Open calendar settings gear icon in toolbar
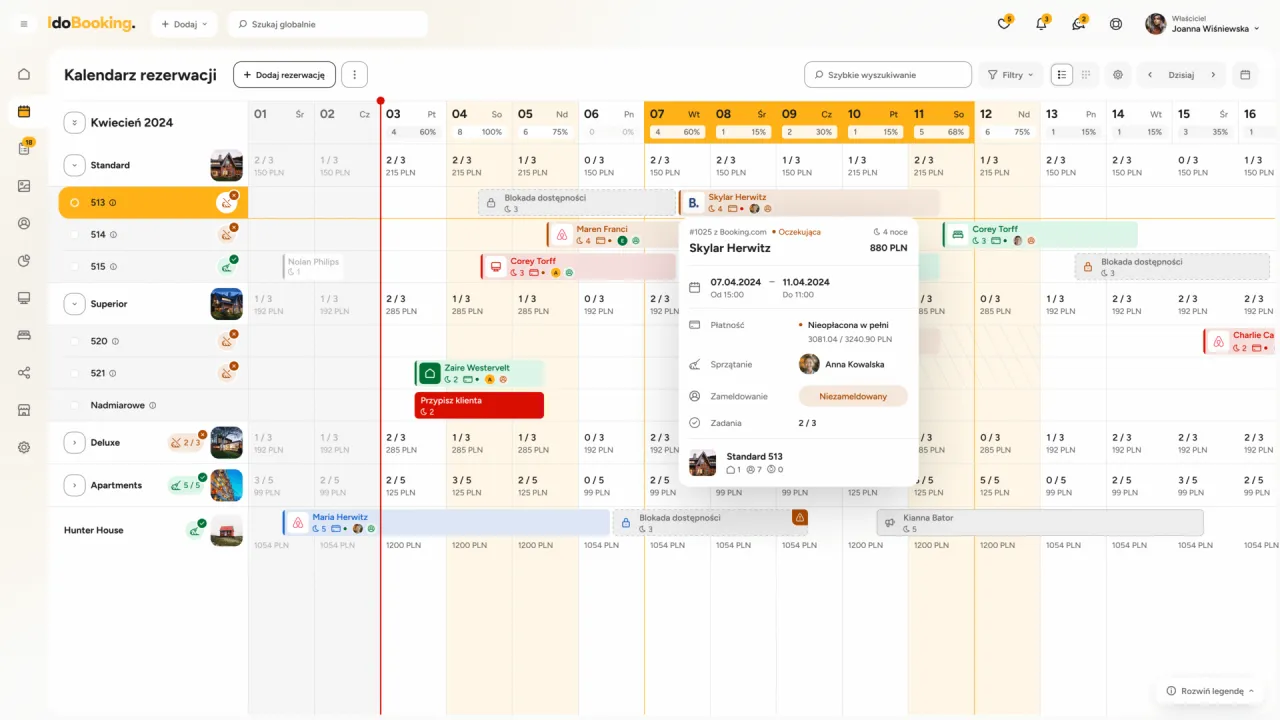The height and width of the screenshot is (720, 1280). coord(1118,74)
